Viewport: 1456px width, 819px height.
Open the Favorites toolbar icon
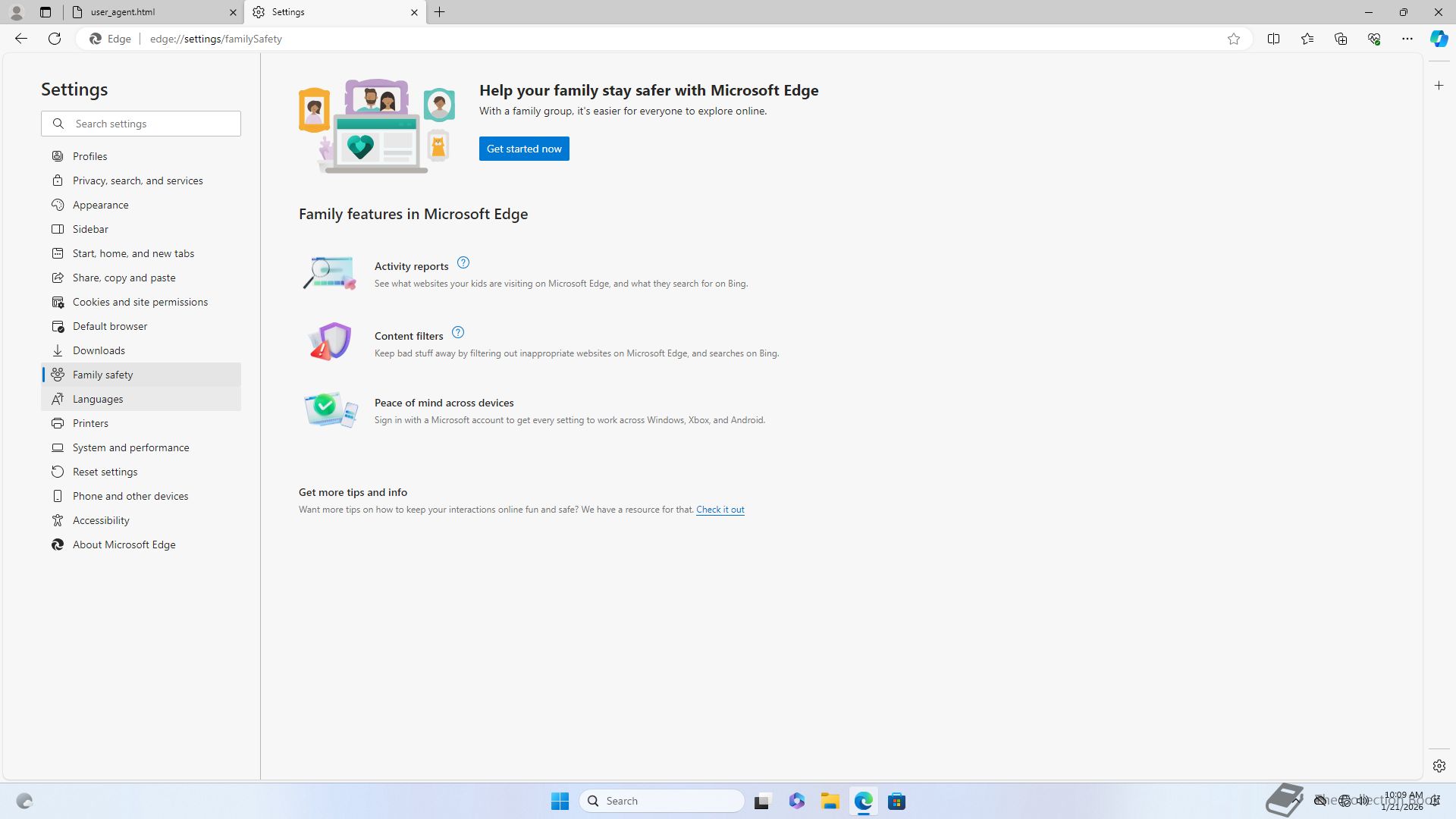[1307, 39]
